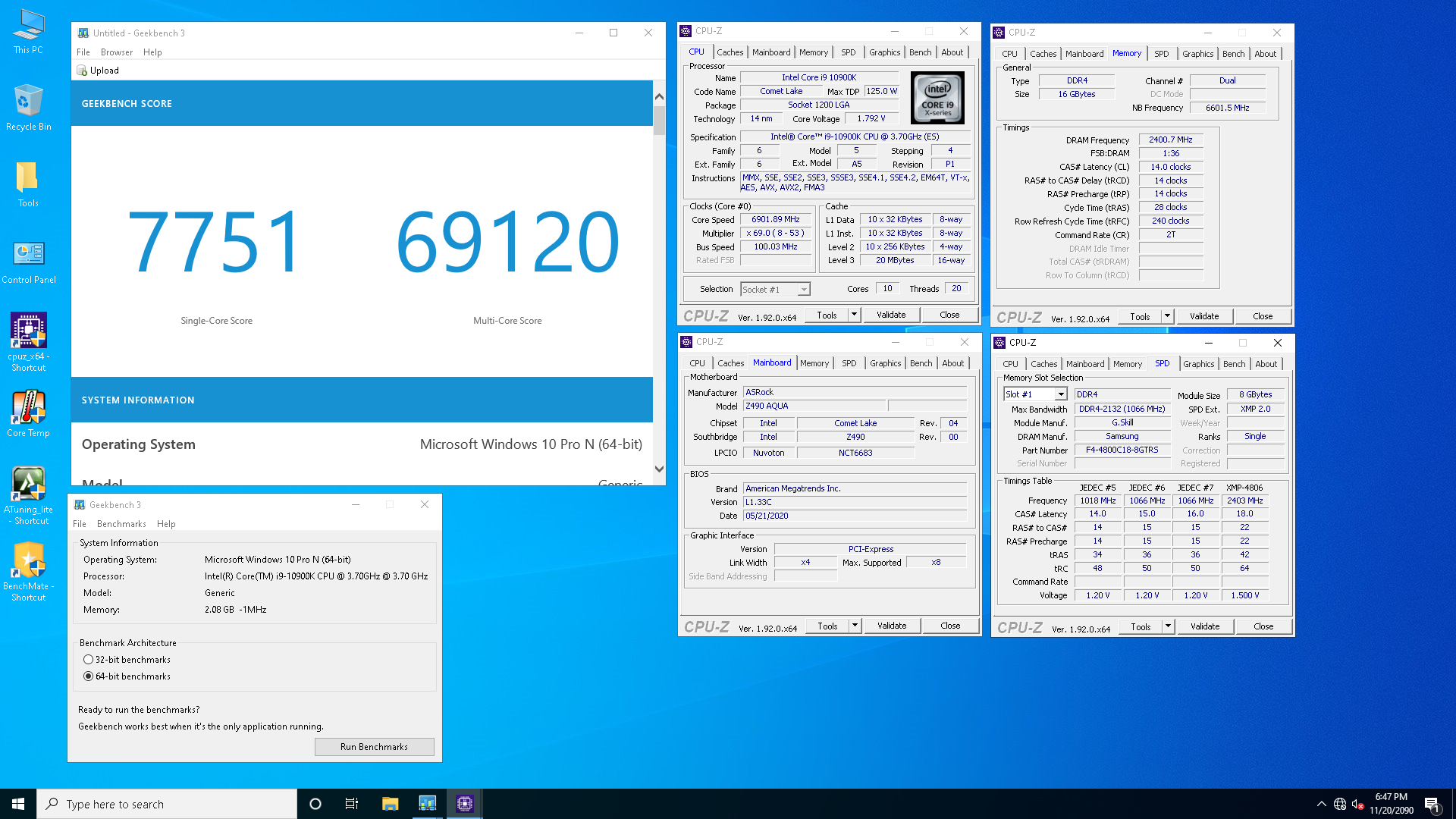Open the Socket #1 selection dropdown
The image size is (1456, 819).
[775, 290]
